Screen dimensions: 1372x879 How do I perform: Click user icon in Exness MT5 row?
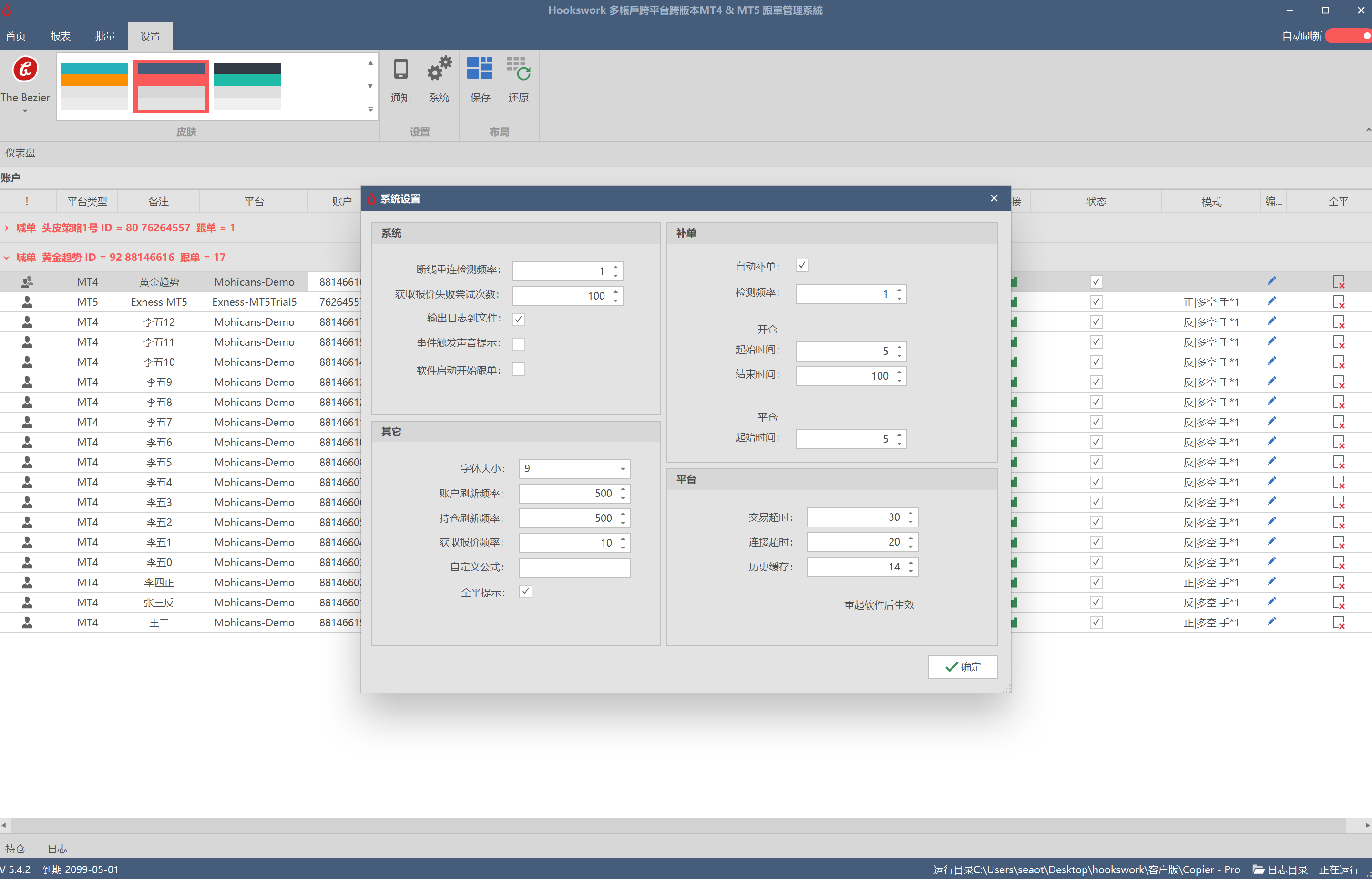pos(27,302)
